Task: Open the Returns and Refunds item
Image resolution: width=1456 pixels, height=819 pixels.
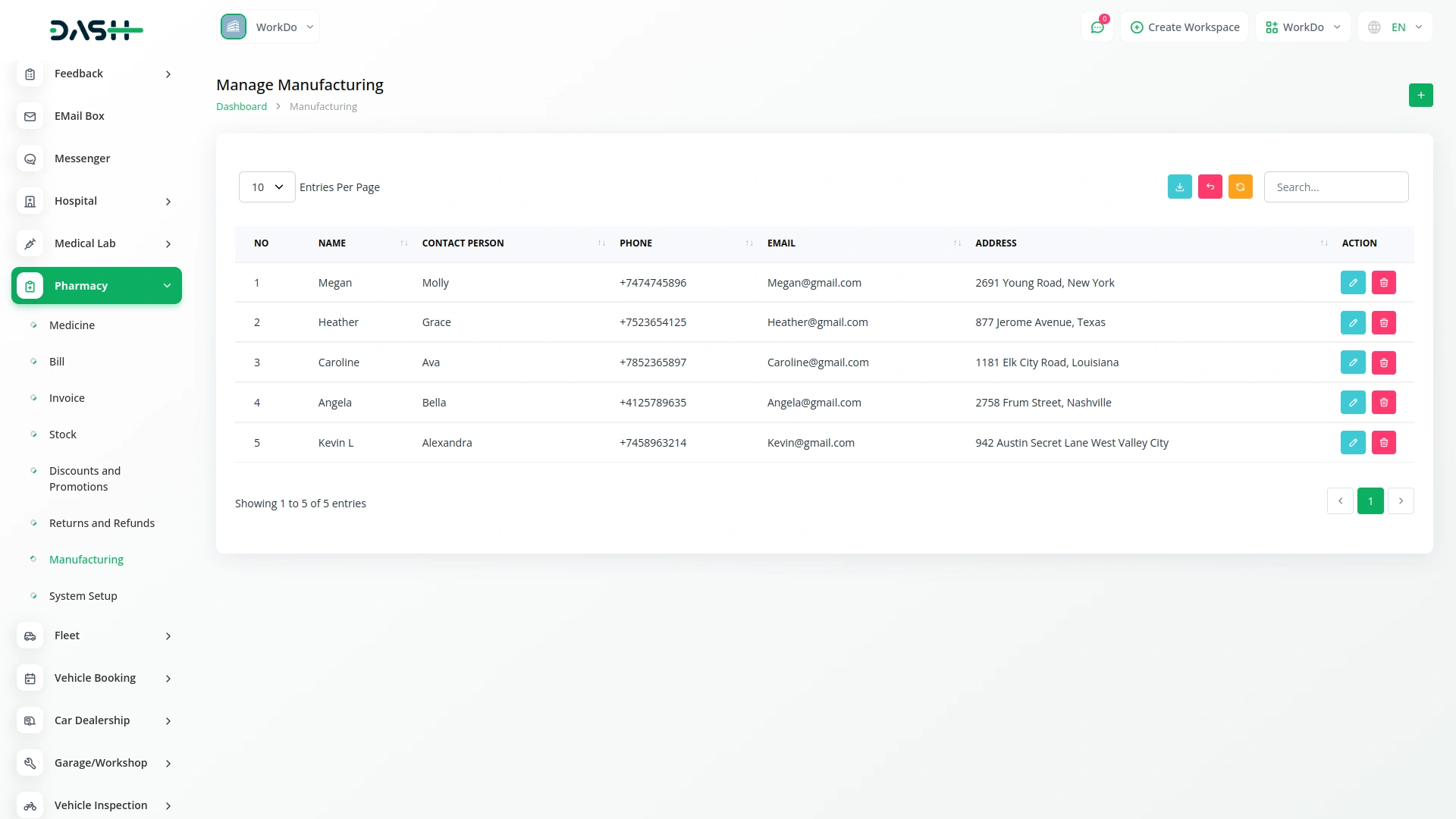Action: (x=102, y=523)
